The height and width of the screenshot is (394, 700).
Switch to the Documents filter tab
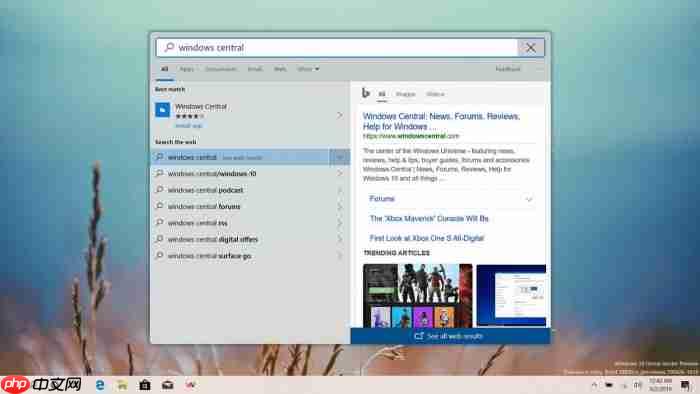coord(221,69)
